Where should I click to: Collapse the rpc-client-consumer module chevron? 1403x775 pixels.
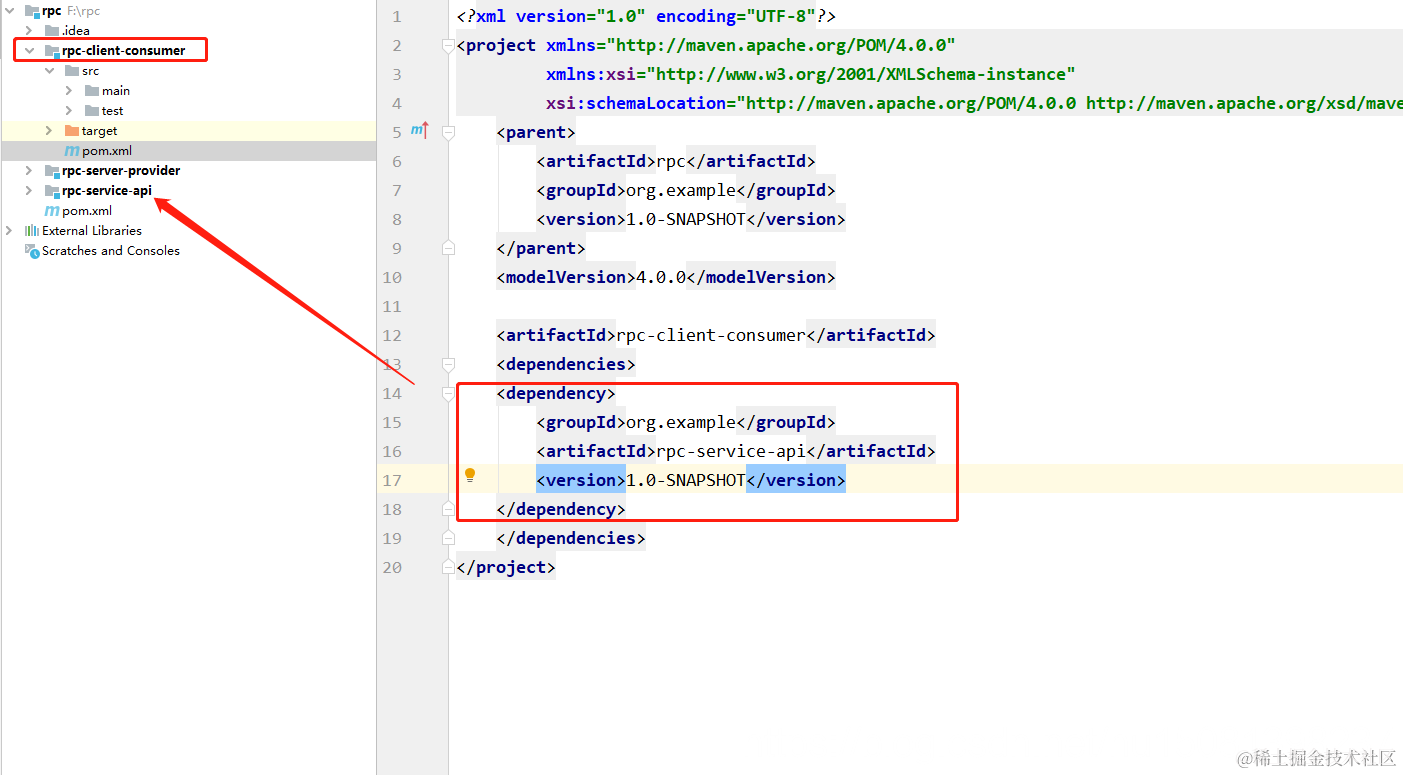29,51
